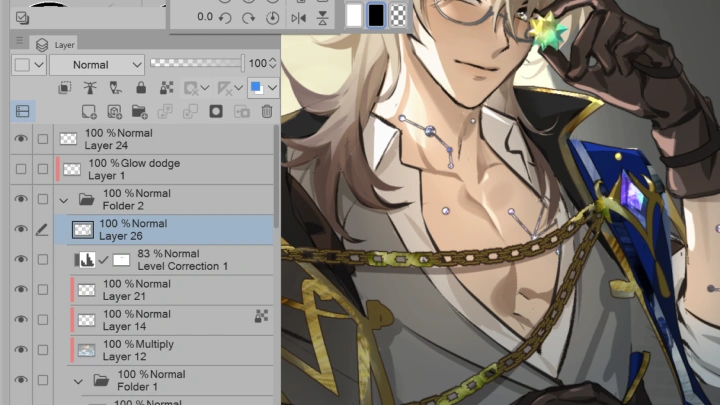Delete the selected layer with trash icon
720x405 pixels.
[266, 111]
